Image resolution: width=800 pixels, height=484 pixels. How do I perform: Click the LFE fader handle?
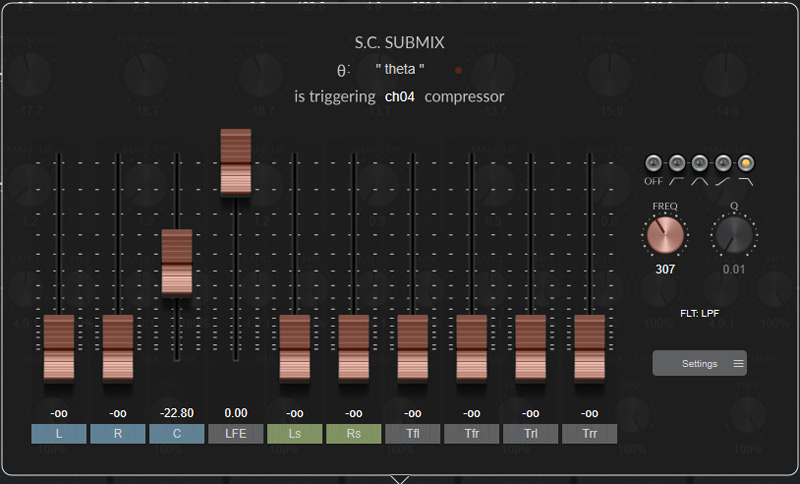pos(236,161)
